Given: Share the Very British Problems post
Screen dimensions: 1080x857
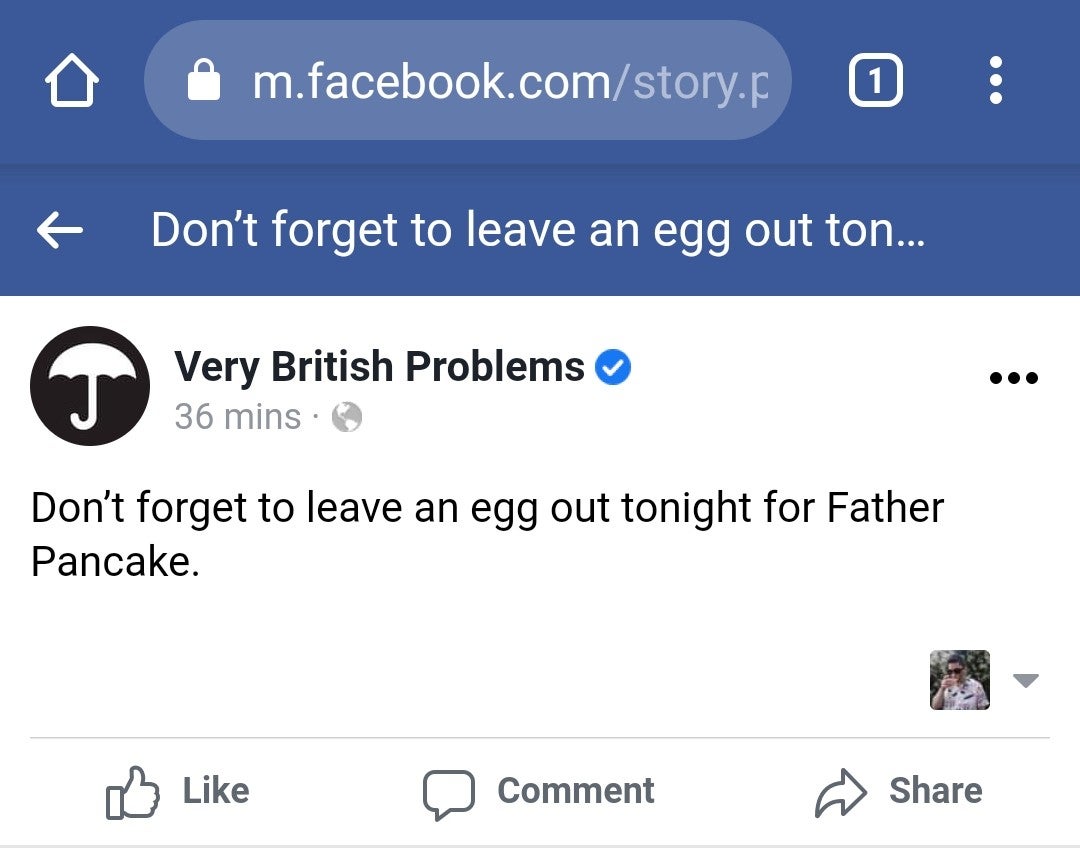Looking at the screenshot, I should (898, 792).
